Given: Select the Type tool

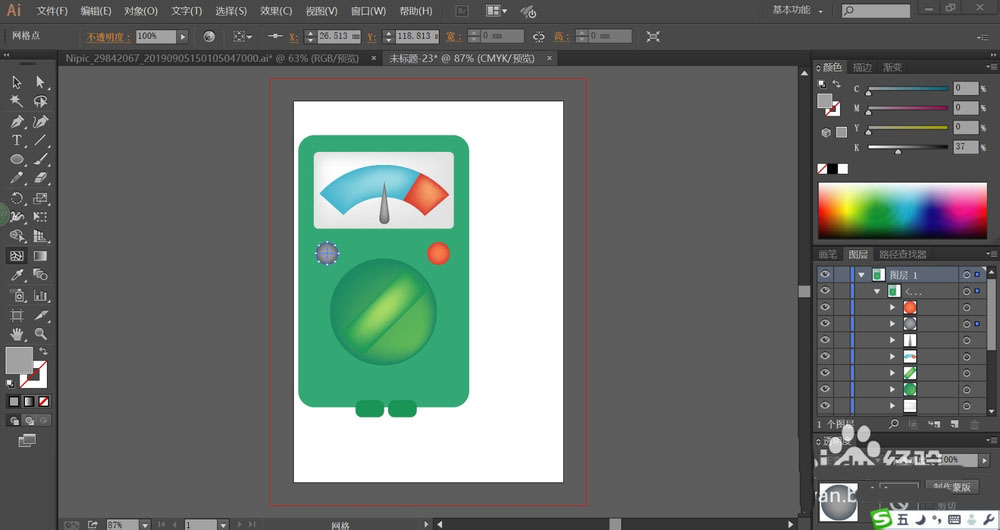Looking at the screenshot, I should point(17,140).
